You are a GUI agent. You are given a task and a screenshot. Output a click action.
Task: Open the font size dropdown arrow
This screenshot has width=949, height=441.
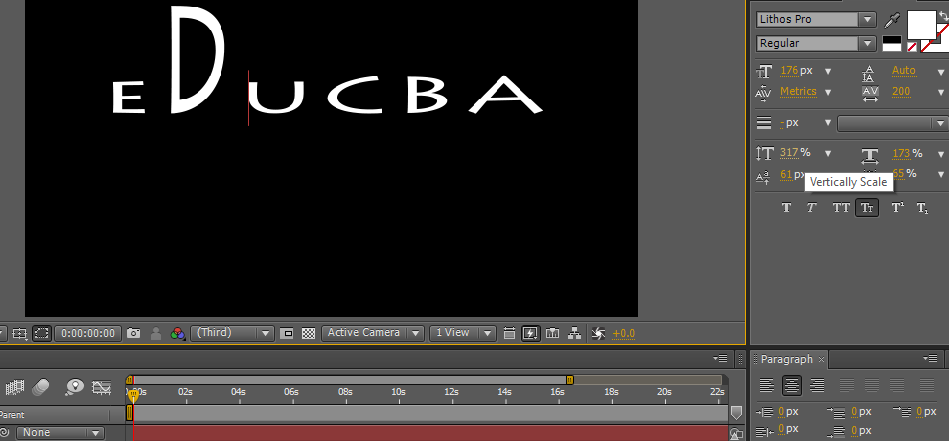828,71
